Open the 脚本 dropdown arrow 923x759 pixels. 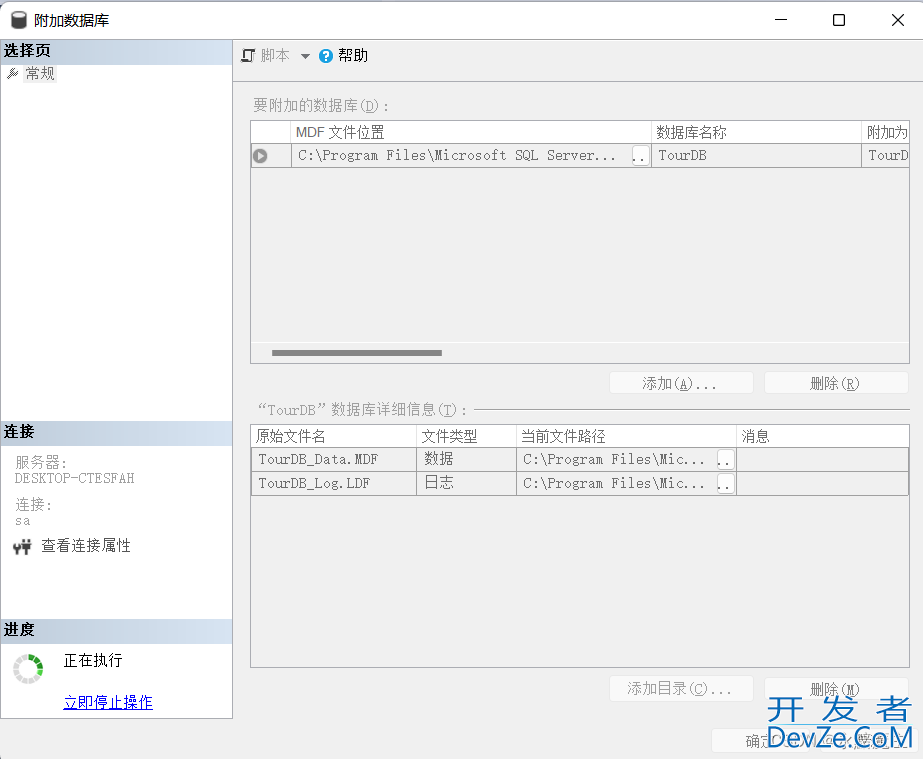click(x=305, y=56)
